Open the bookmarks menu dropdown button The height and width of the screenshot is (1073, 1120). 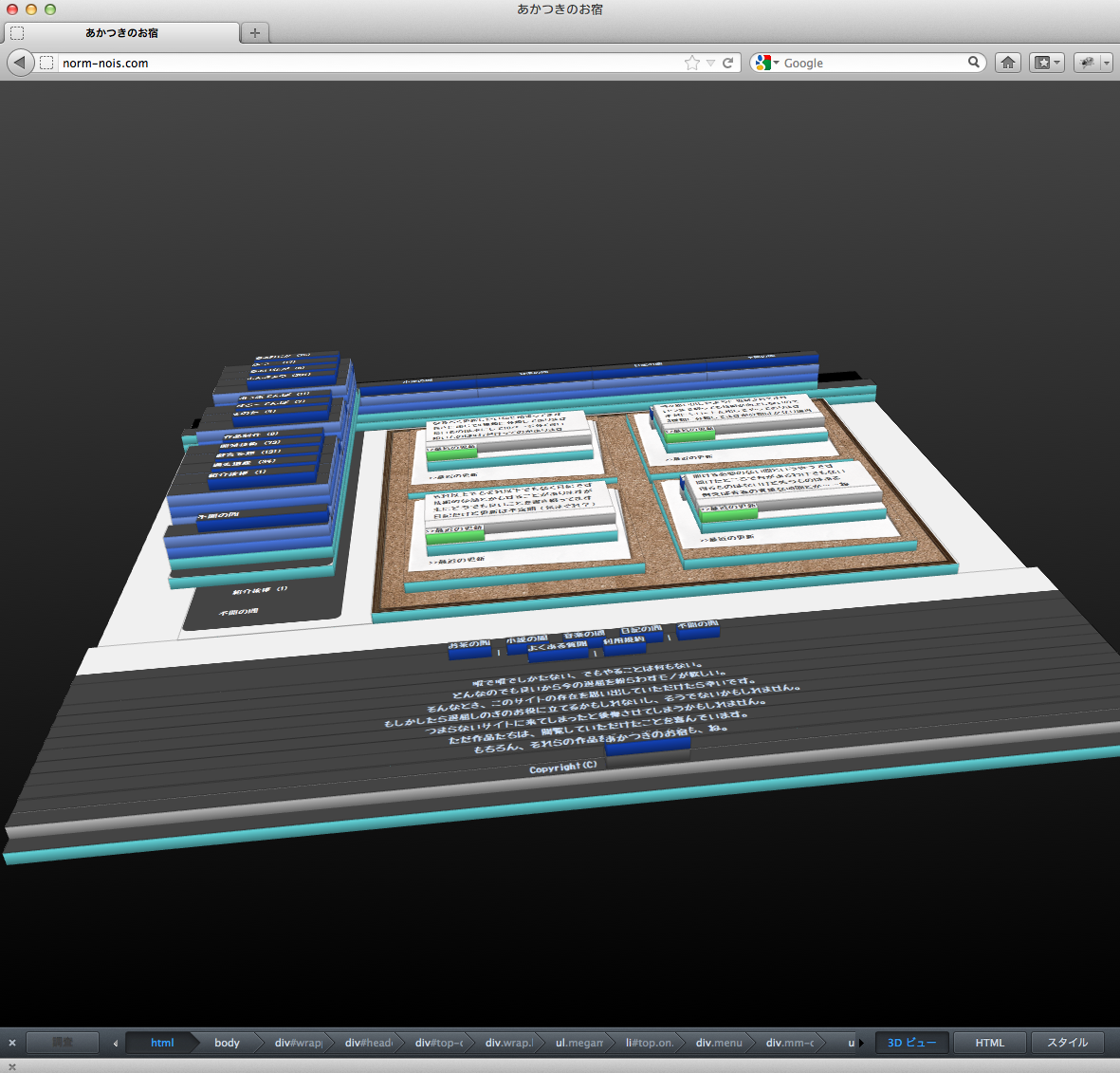click(1047, 63)
